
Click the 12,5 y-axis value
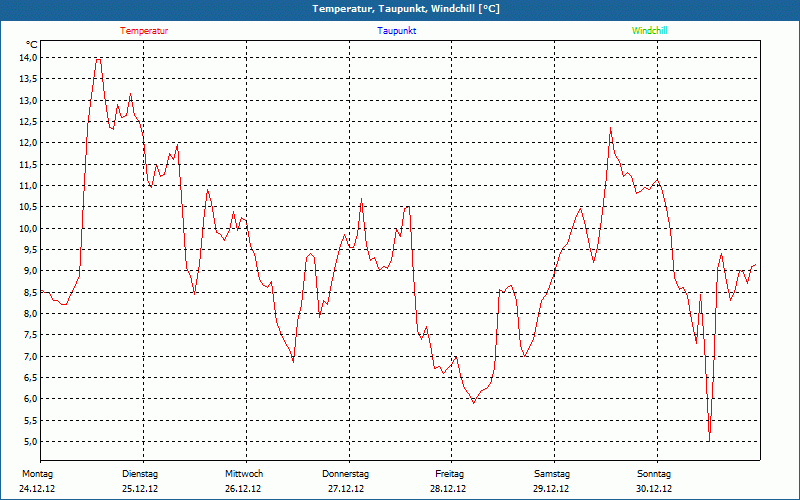pyautogui.click(x=29, y=121)
